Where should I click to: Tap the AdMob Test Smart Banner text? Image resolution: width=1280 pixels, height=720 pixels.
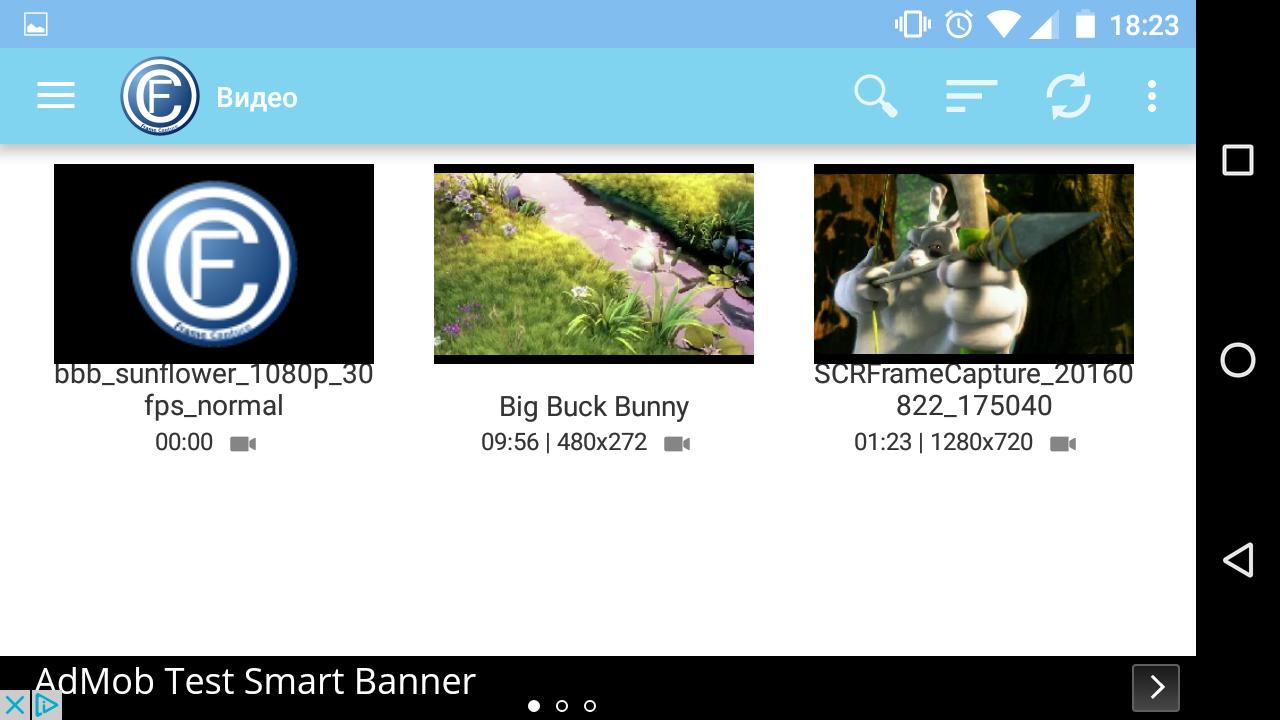(255, 681)
